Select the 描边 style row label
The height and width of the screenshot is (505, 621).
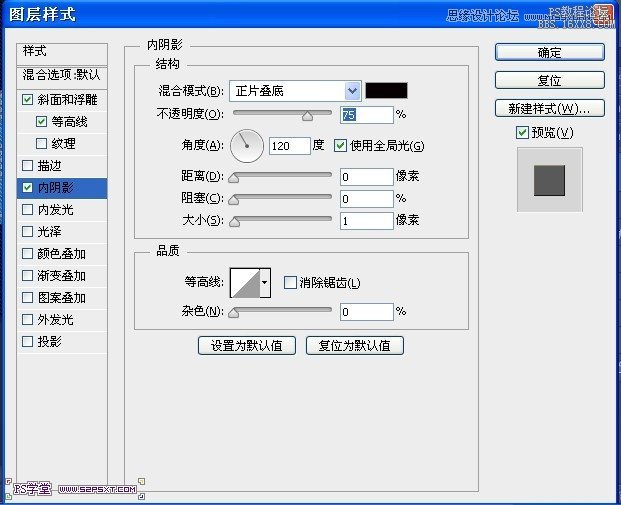coord(50,166)
